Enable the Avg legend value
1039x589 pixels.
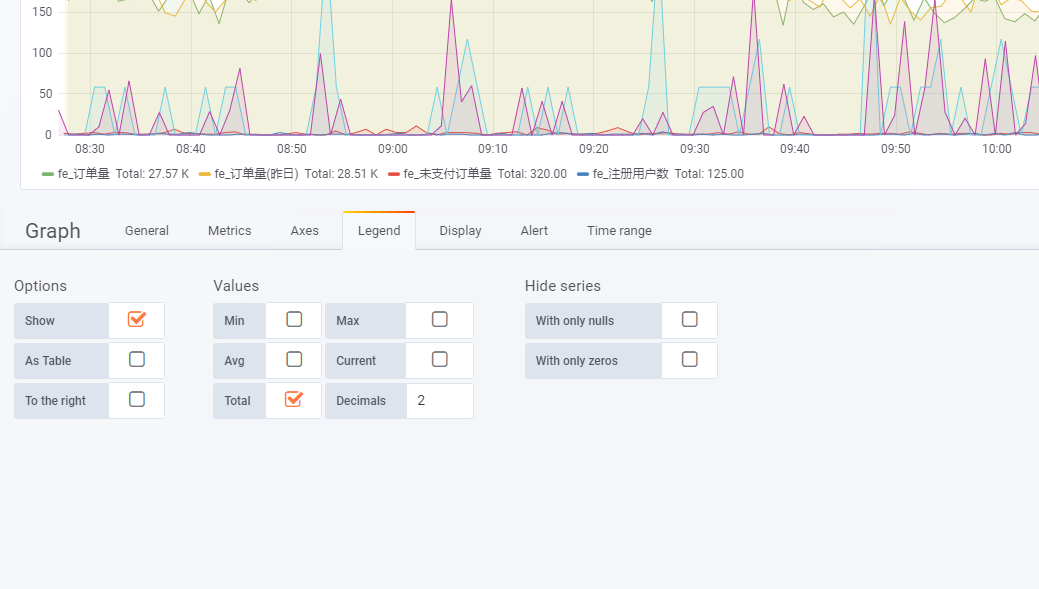(294, 359)
